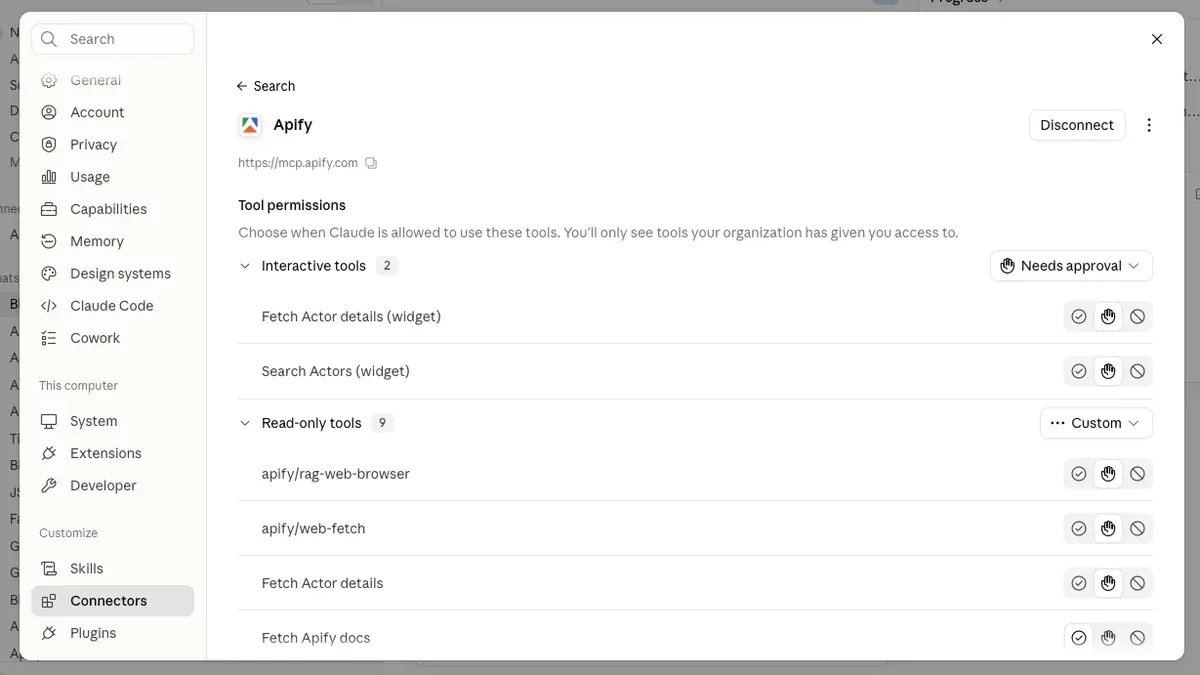Screen dimensions: 1200x675
Task: Click the Connectors grid icon
Action: click(49, 601)
